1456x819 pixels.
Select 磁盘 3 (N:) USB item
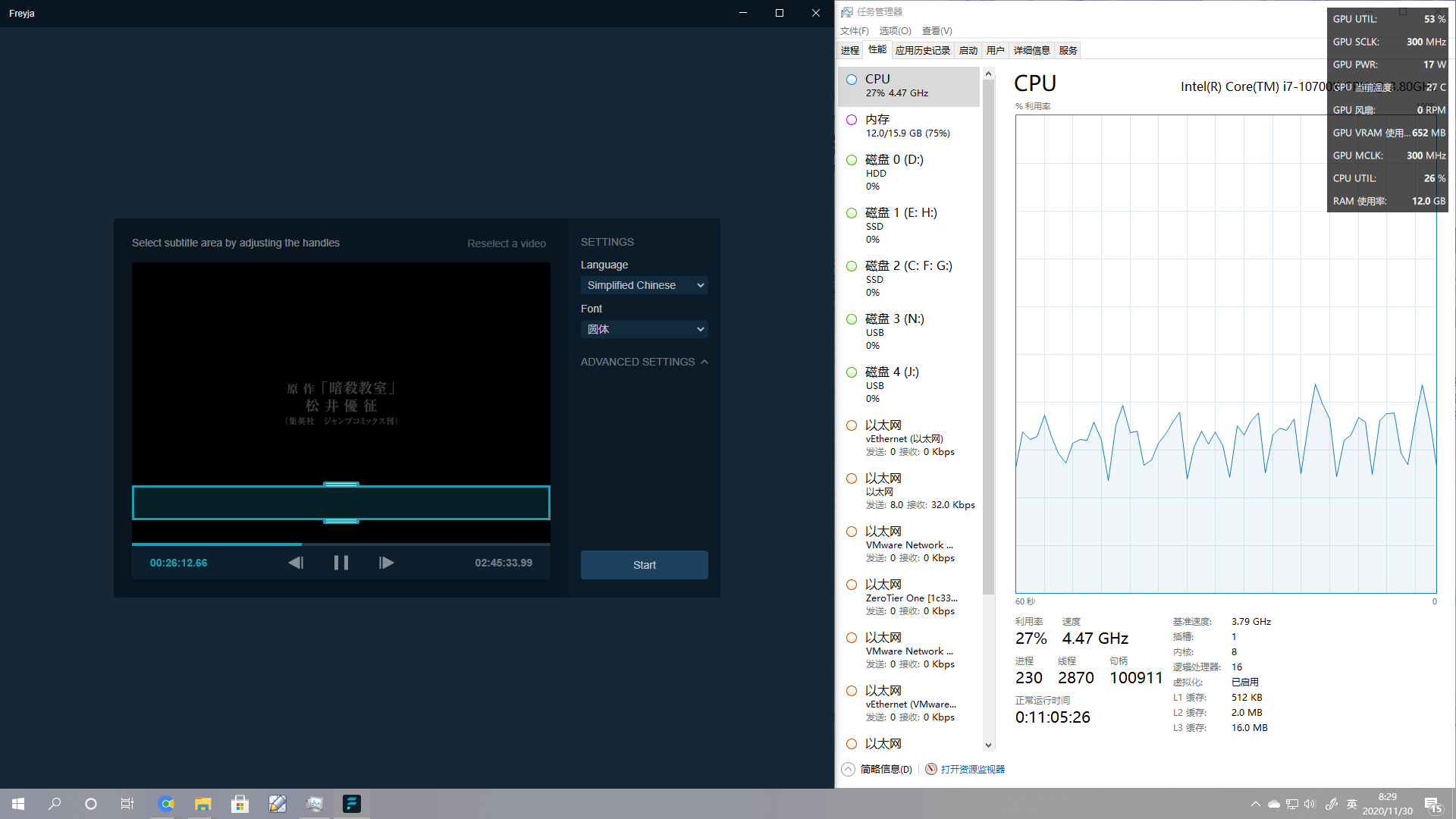908,332
